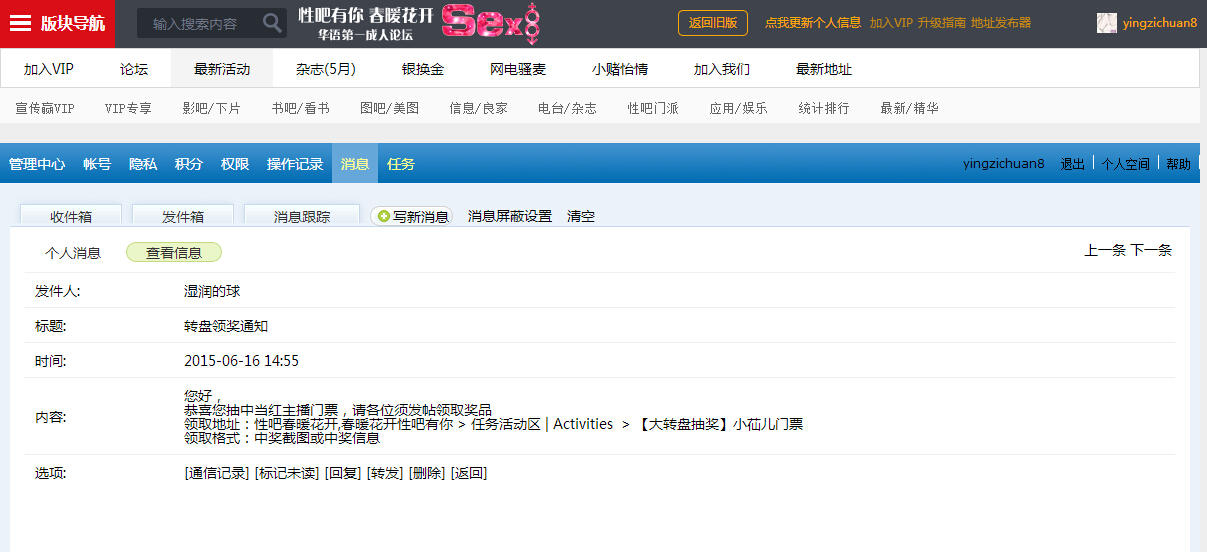Open the 加入VIP main navigation item
Screen dimensions: 1207x552
click(x=49, y=69)
